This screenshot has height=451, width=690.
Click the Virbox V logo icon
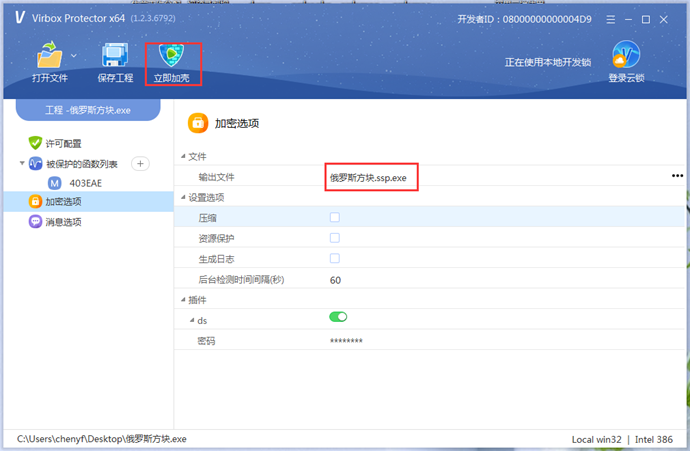click(x=20, y=18)
